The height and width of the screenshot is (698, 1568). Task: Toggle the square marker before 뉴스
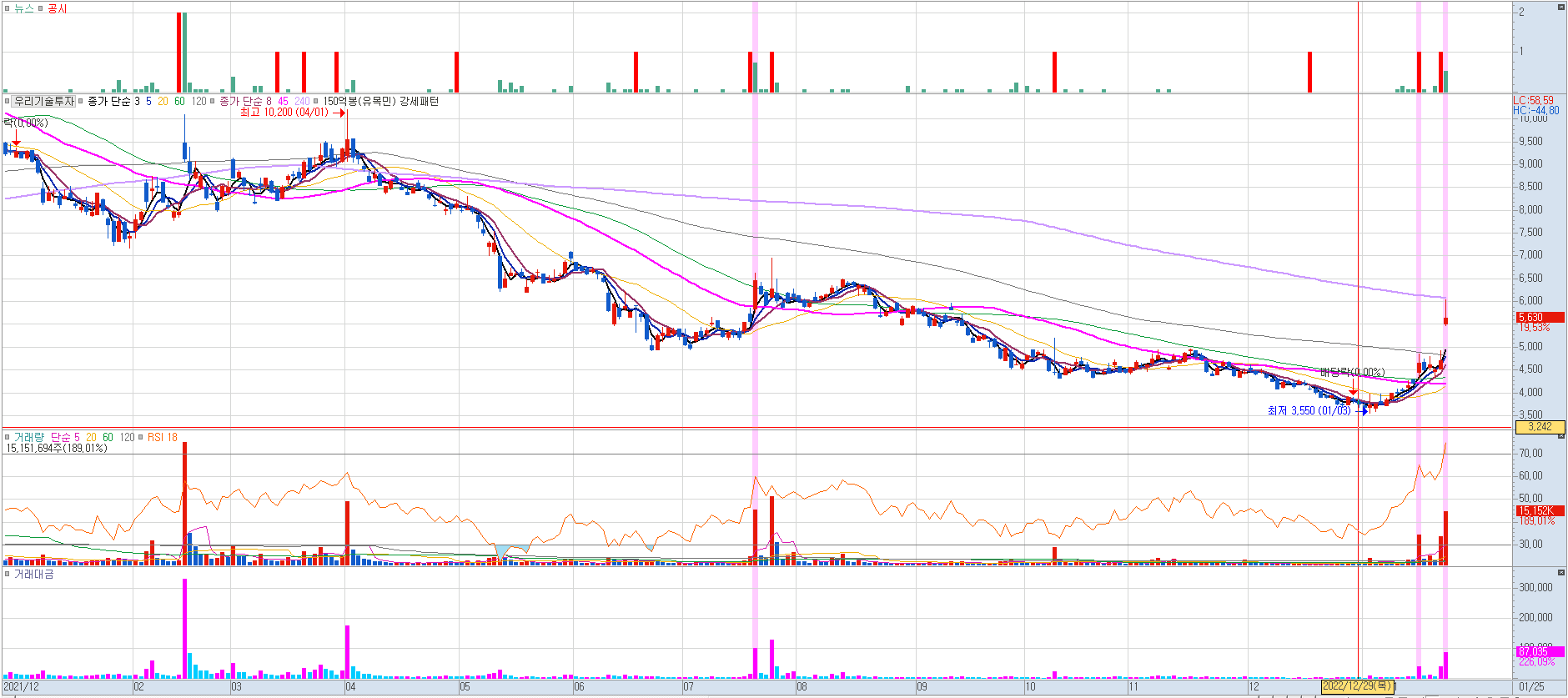pyautogui.click(x=7, y=8)
